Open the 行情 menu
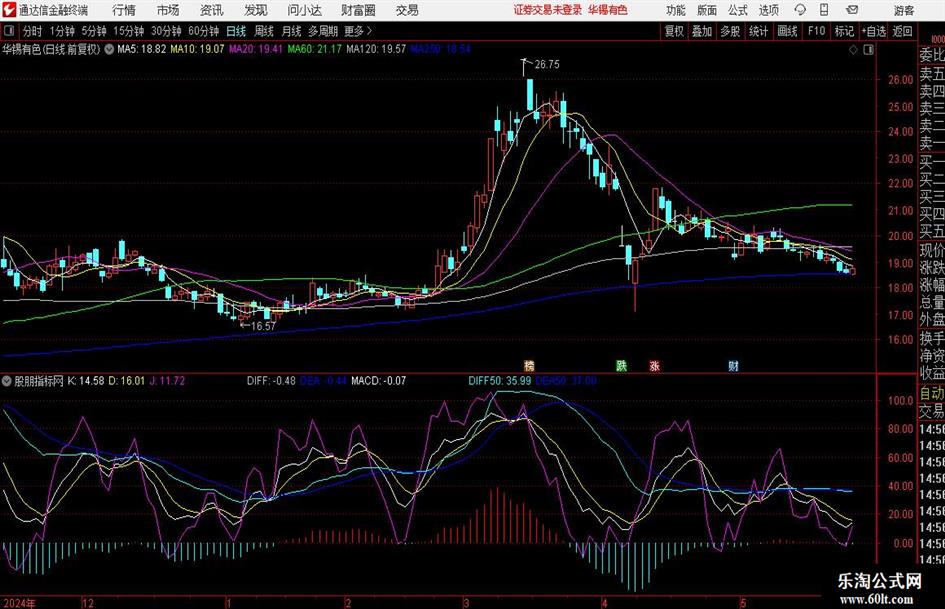Image resolution: width=945 pixels, height=609 pixels. coord(124,10)
